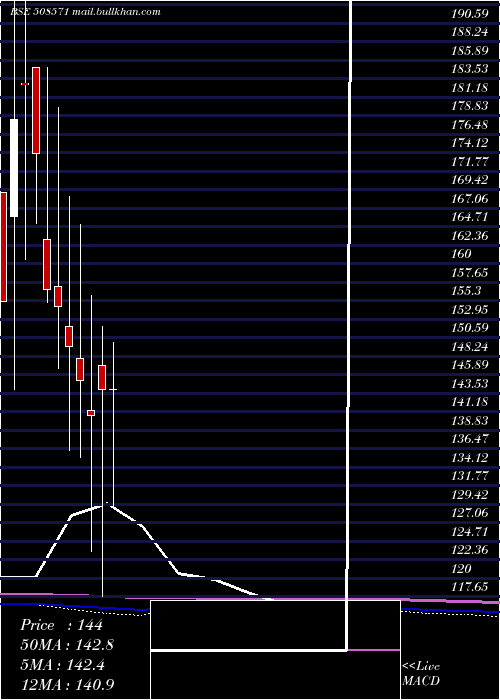Select the 117.65 price axis label

tap(470, 587)
